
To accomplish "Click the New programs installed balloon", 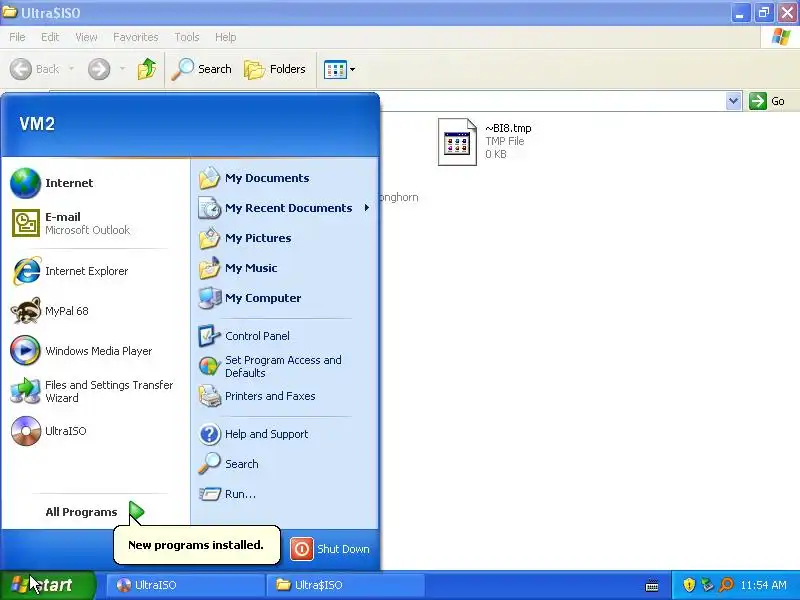I will coord(196,545).
